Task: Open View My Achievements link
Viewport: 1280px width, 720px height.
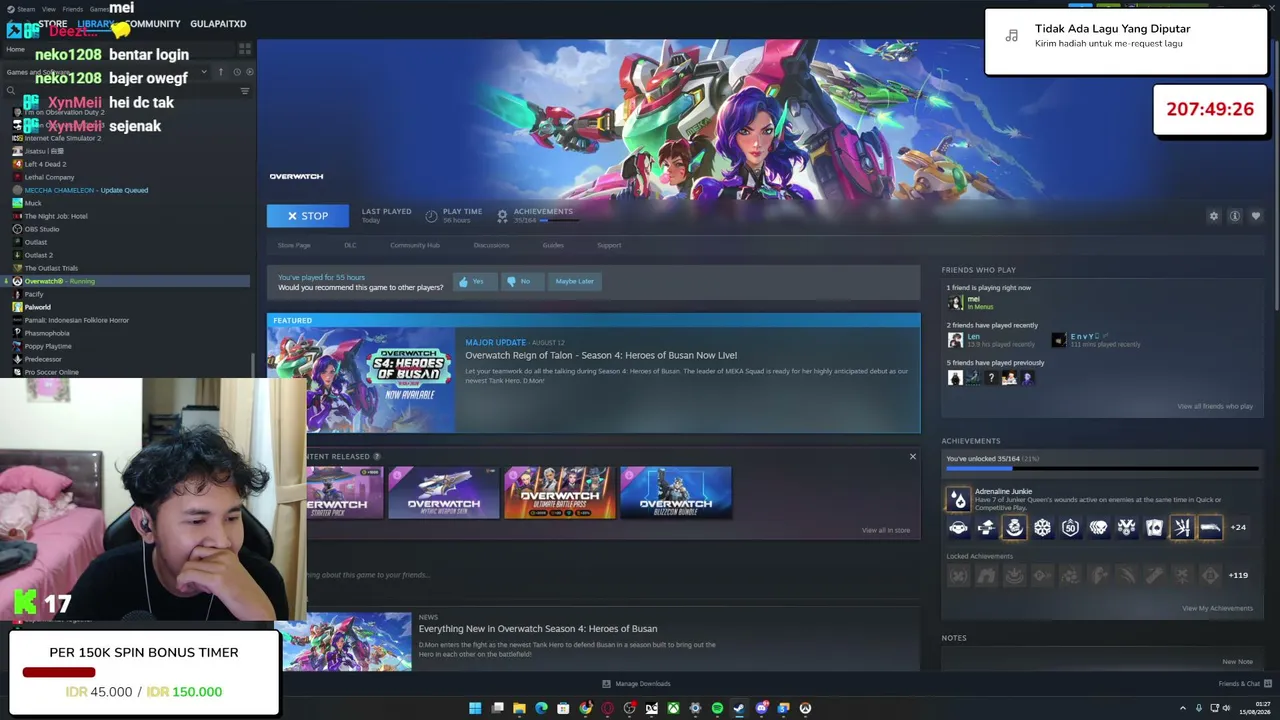Action: click(1217, 608)
